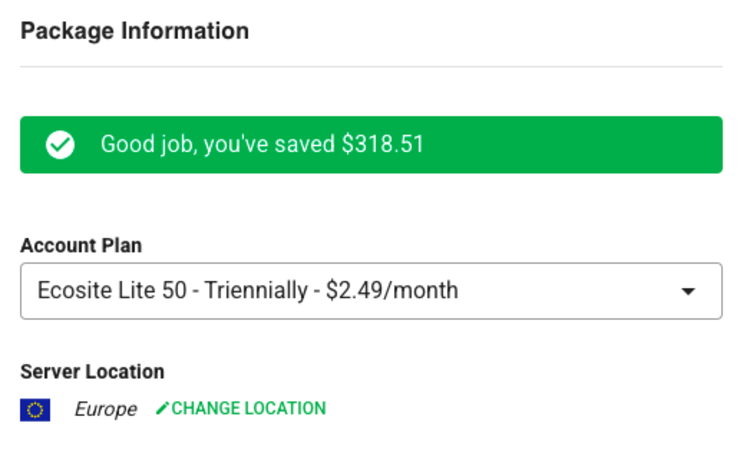Click the Account Plan label

click(x=81, y=246)
